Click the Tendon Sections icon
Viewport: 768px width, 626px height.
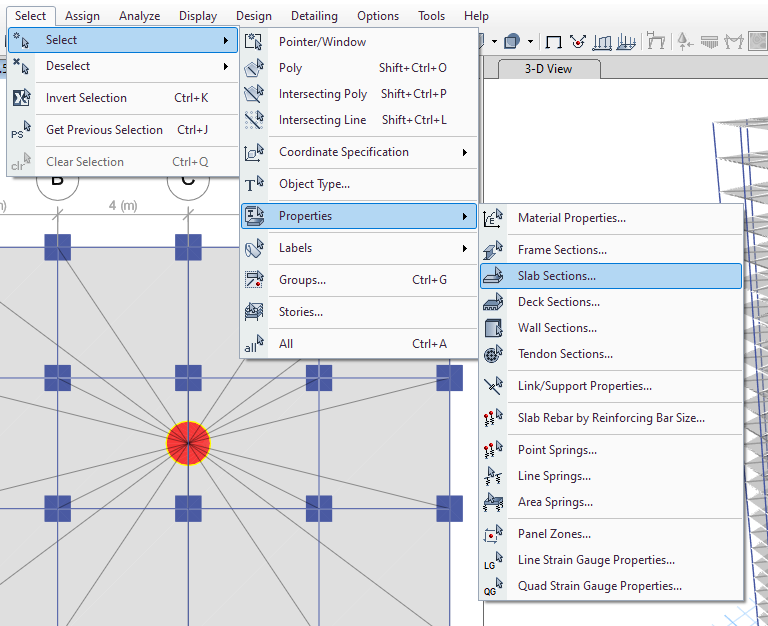click(x=493, y=354)
